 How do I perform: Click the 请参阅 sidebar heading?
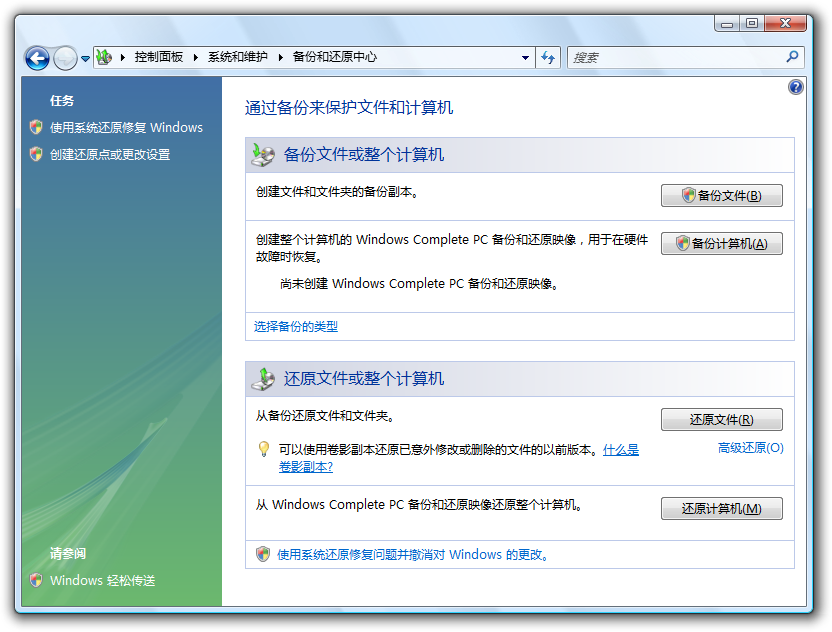pos(68,553)
